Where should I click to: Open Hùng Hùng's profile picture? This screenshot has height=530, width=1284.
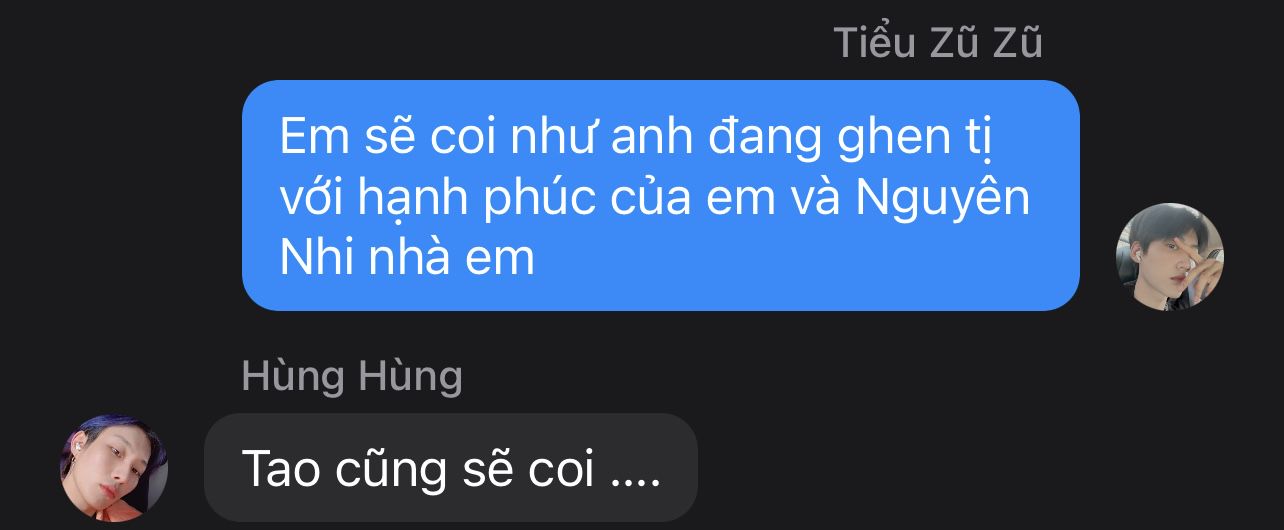coord(115,467)
